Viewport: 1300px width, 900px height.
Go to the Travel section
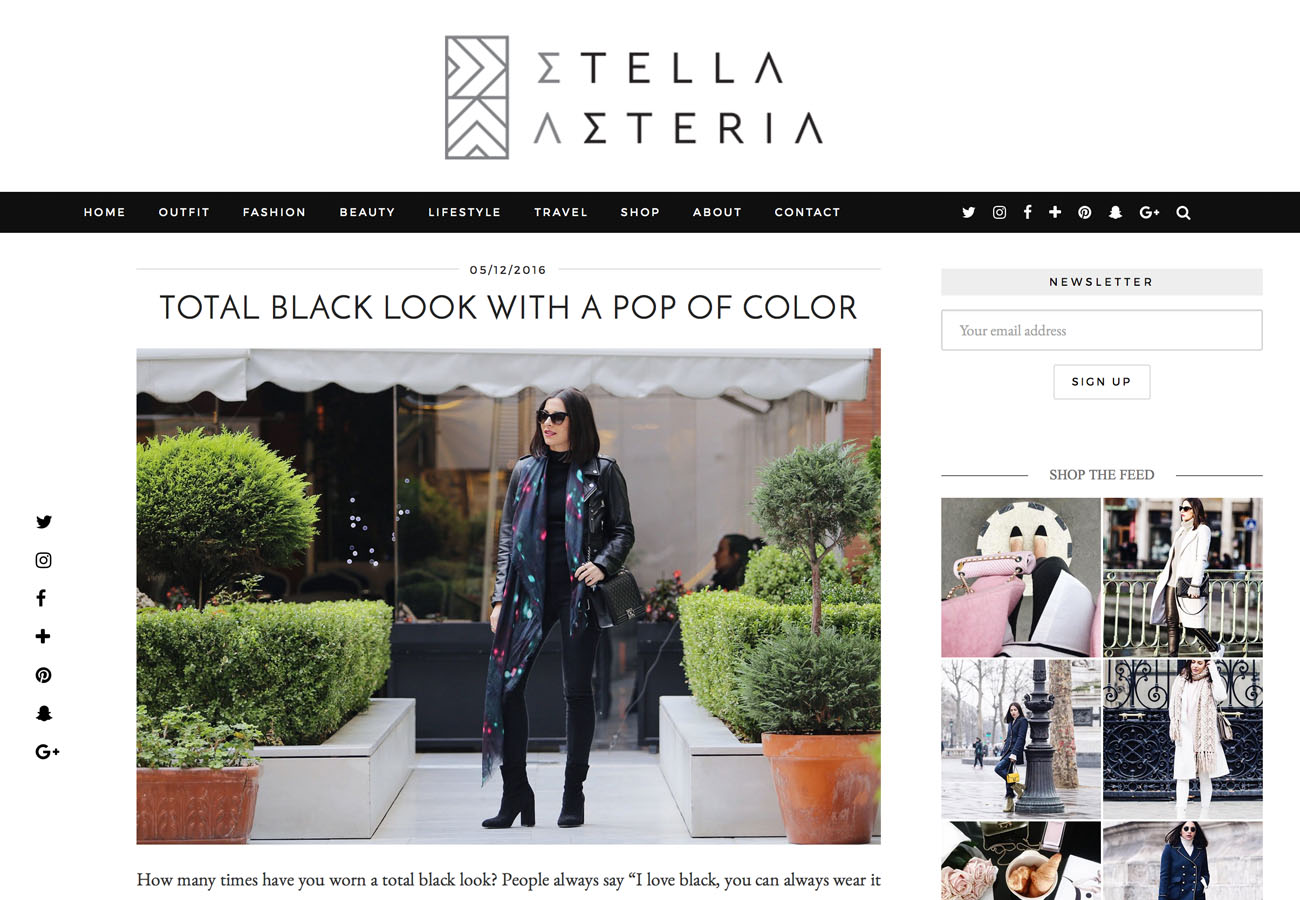pos(560,212)
